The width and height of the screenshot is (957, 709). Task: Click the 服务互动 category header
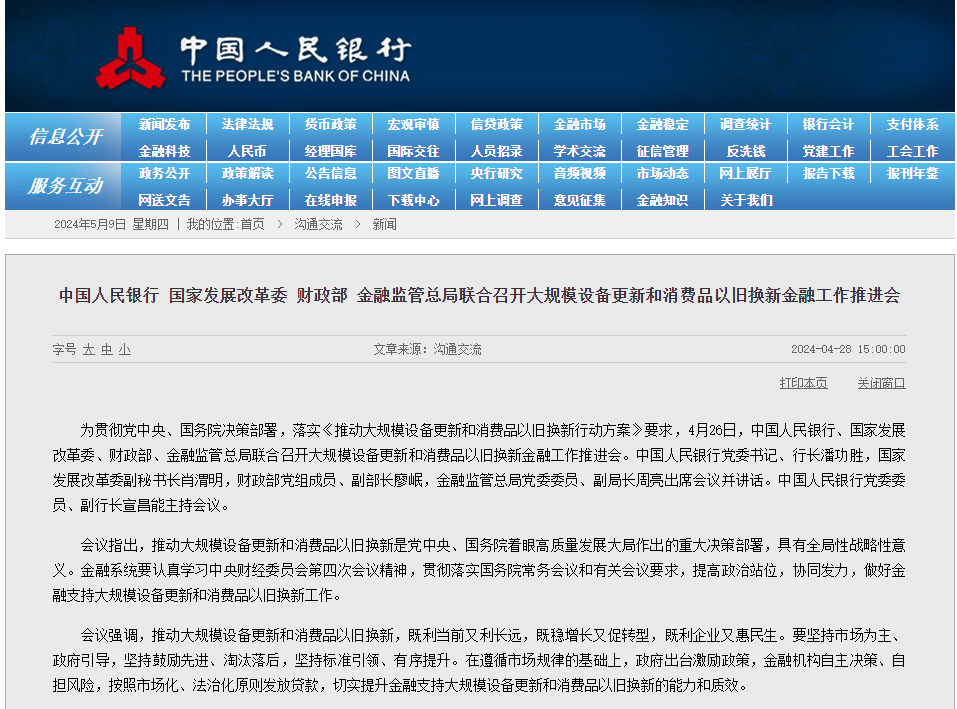pos(65,185)
